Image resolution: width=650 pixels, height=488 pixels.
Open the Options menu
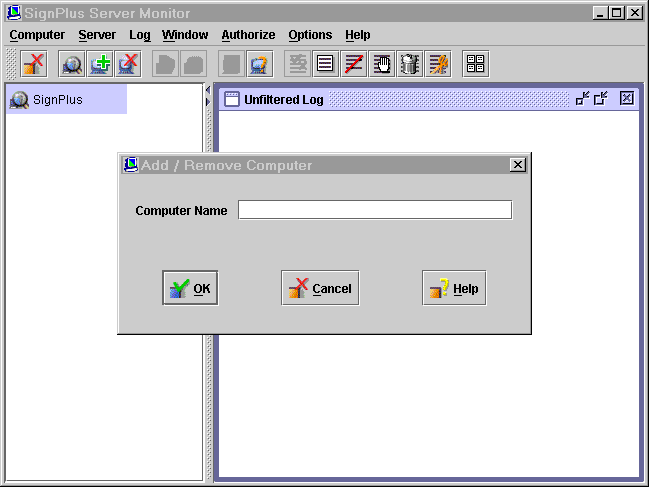point(310,35)
